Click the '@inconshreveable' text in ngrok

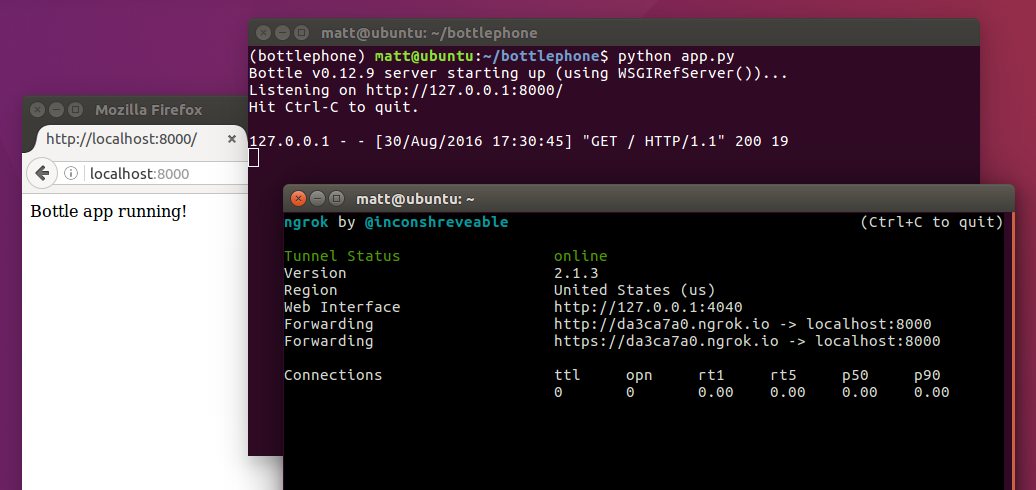(437, 222)
